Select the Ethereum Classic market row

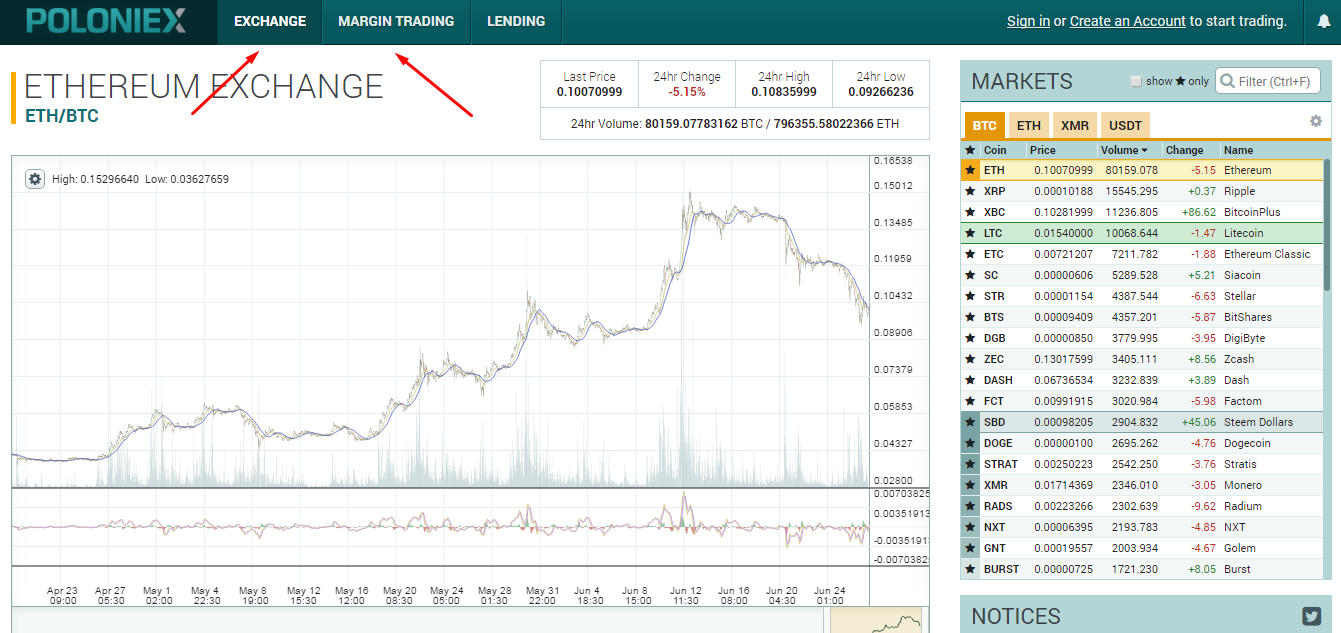click(1142, 254)
